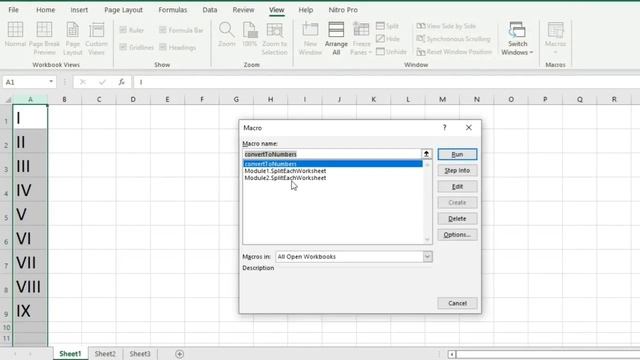
Task: Select cell containing IV
Action: tap(30, 190)
